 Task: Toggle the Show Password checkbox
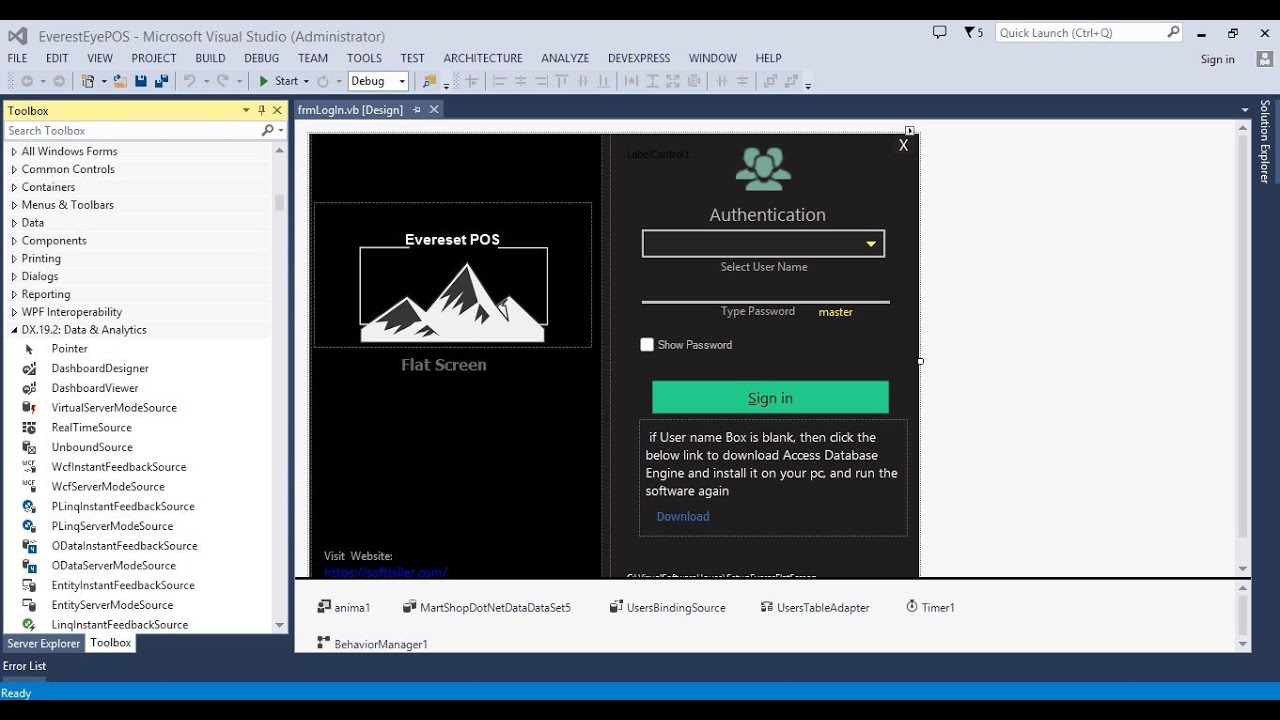(647, 345)
